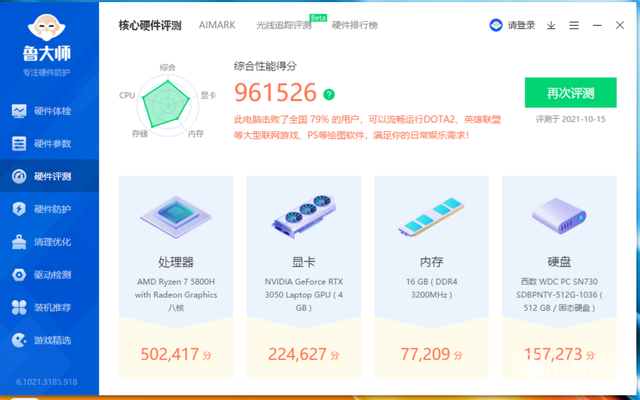Select 硬件防护 sidebar label
The image size is (640, 400).
[x=52, y=209]
